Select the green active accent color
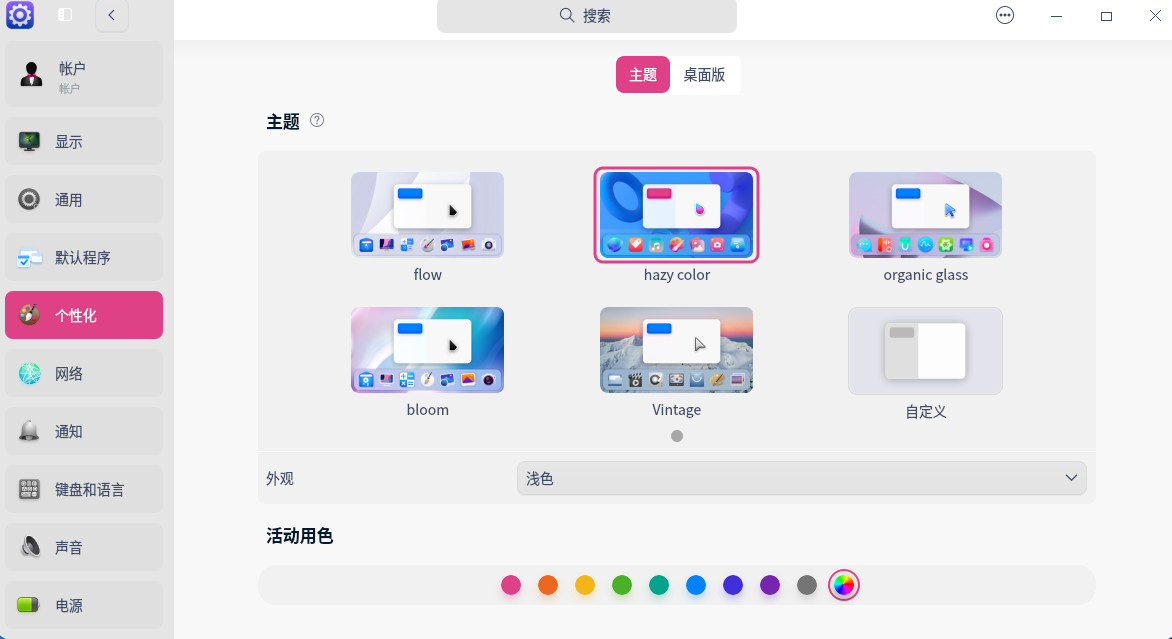Image resolution: width=1172 pixels, height=639 pixels. [x=621, y=585]
